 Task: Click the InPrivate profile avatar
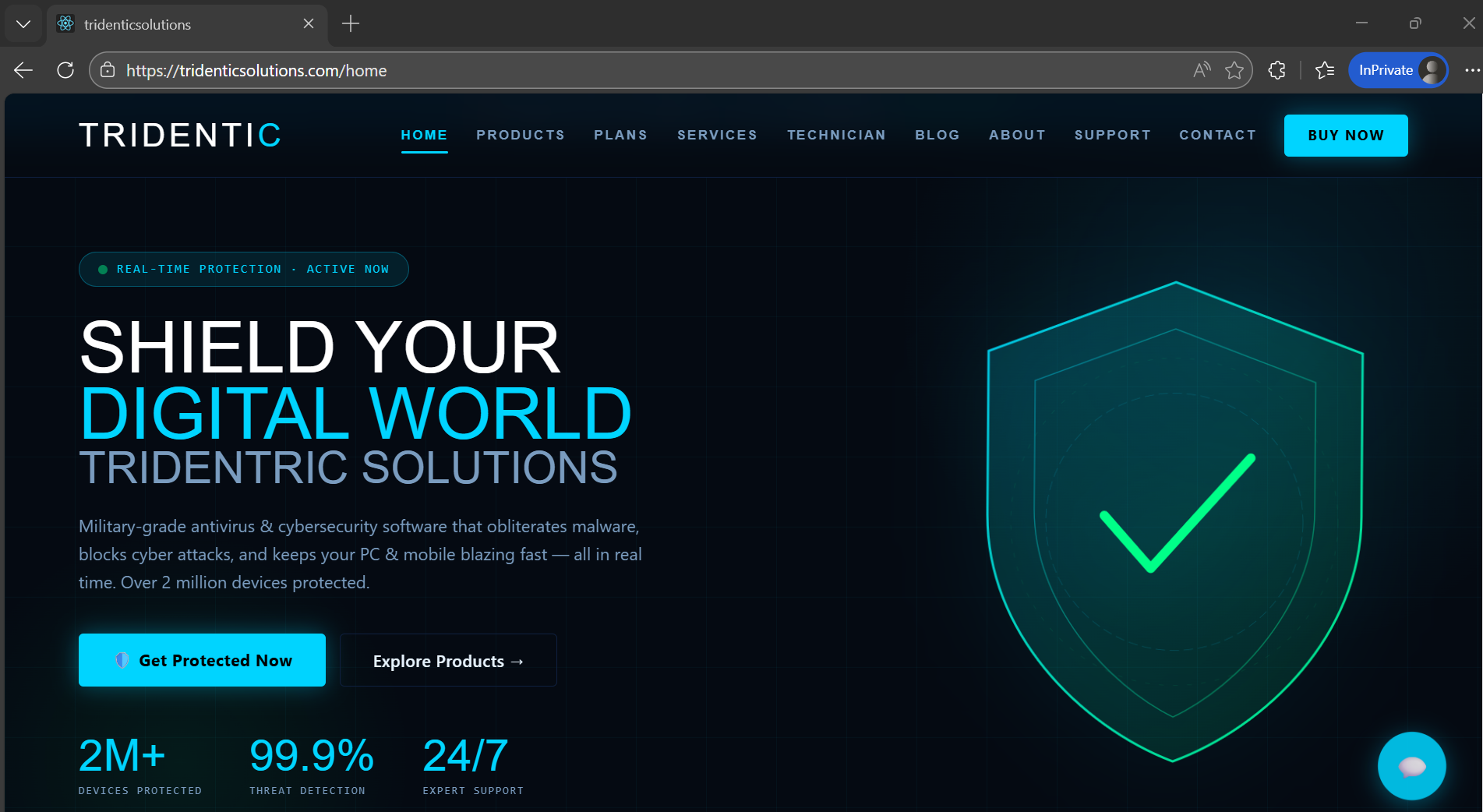pyautogui.click(x=1431, y=70)
